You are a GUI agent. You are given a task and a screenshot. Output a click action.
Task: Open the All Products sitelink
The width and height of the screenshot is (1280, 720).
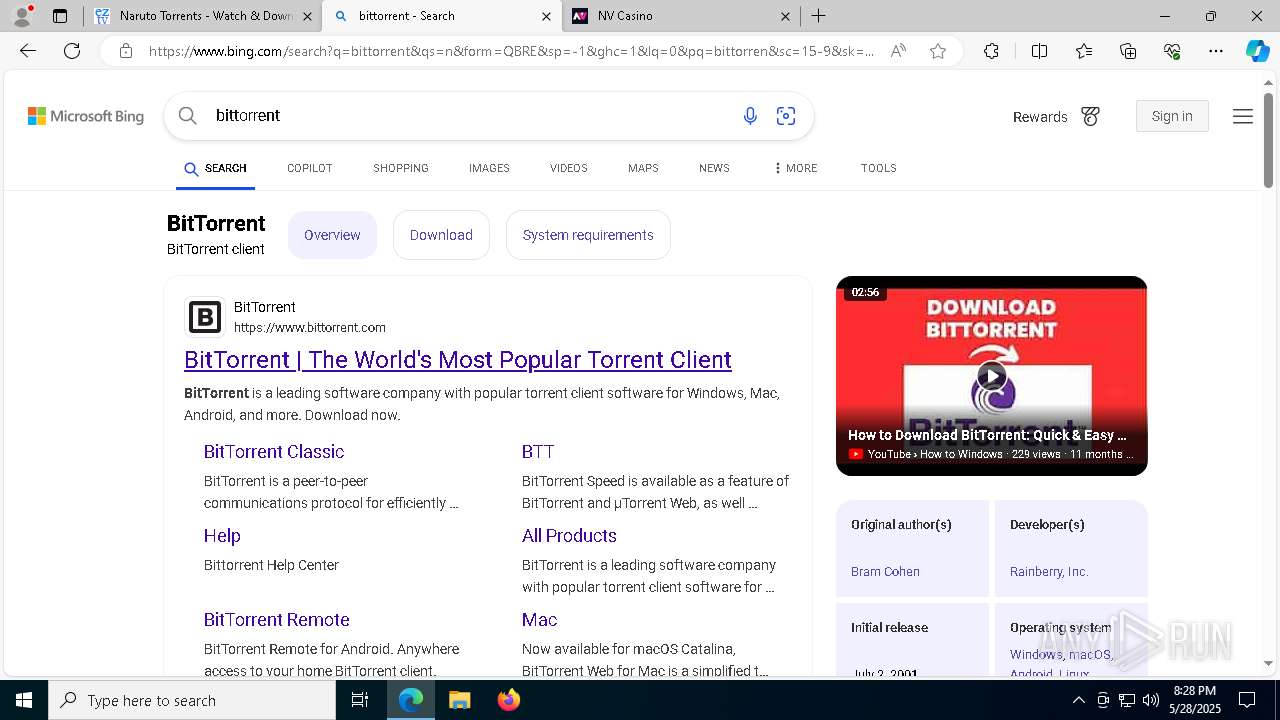(569, 536)
